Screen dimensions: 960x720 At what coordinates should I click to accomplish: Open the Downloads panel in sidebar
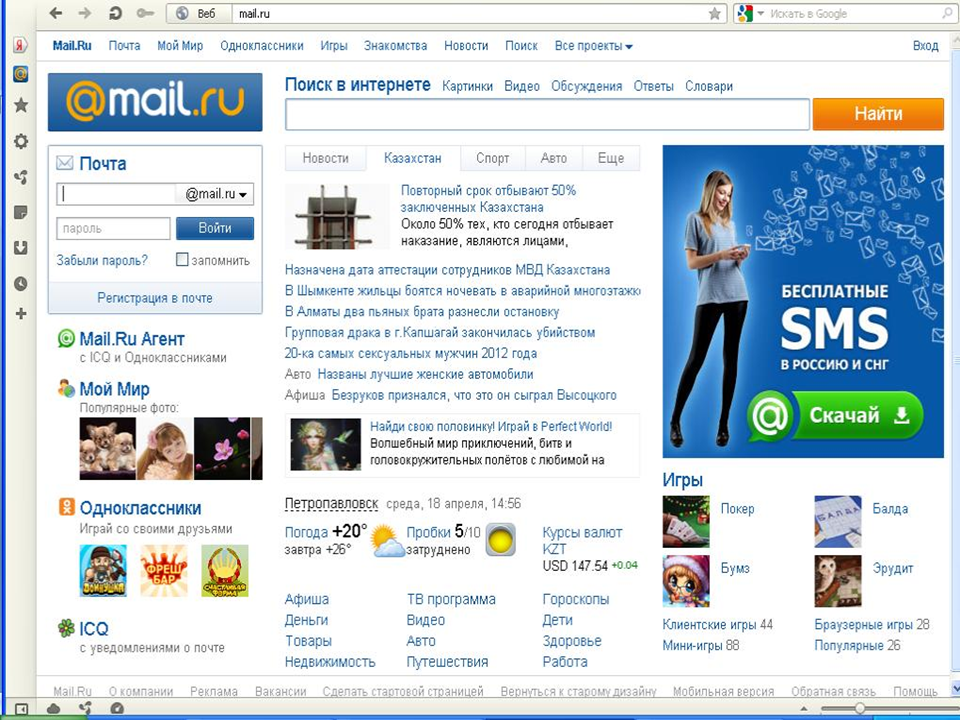[20, 248]
